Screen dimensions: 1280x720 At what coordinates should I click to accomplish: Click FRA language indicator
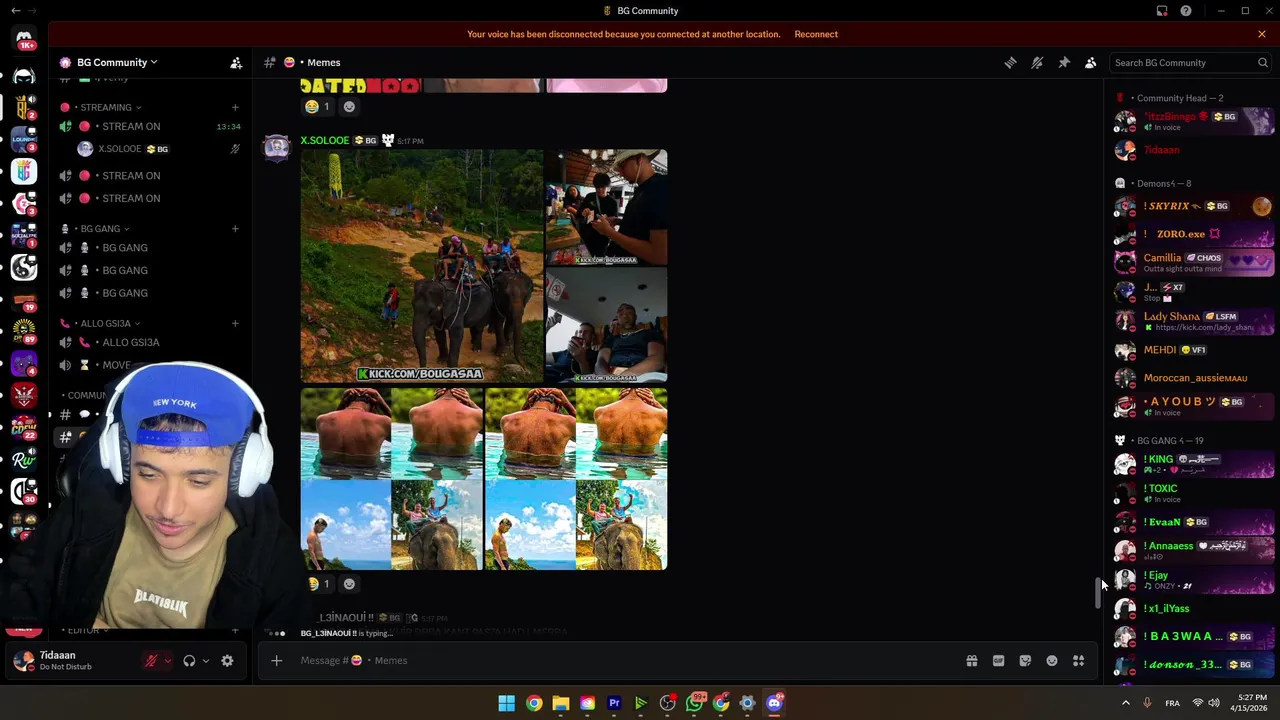click(1172, 703)
